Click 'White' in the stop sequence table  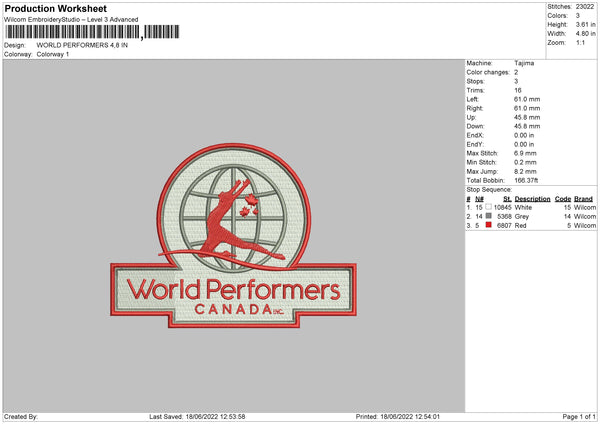[523, 207]
